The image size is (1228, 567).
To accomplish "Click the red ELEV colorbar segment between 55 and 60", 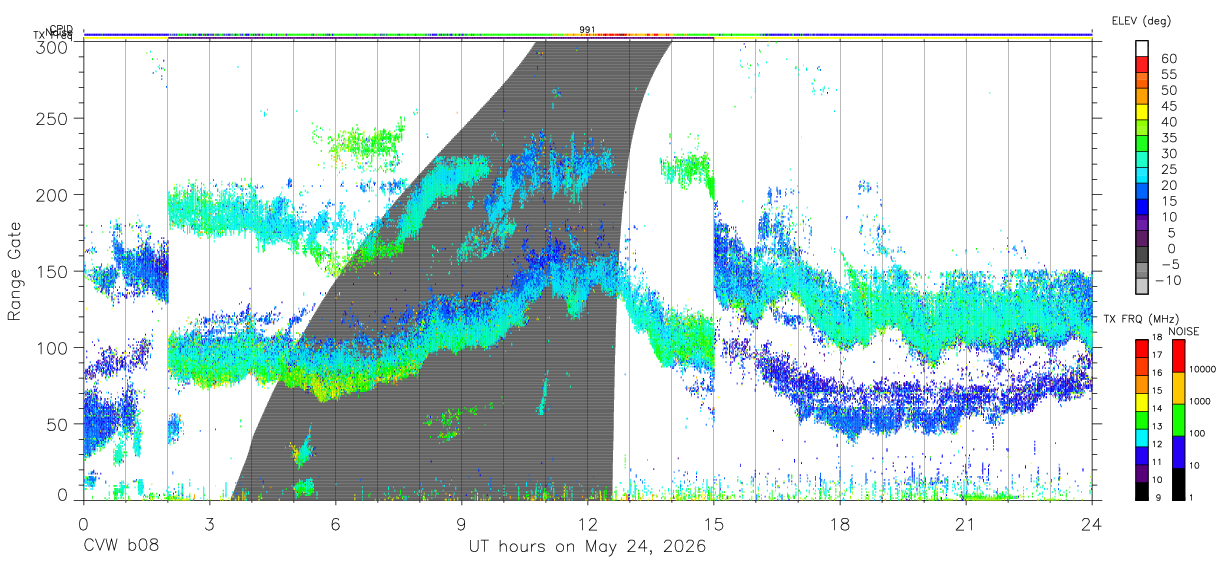I will point(1143,65).
